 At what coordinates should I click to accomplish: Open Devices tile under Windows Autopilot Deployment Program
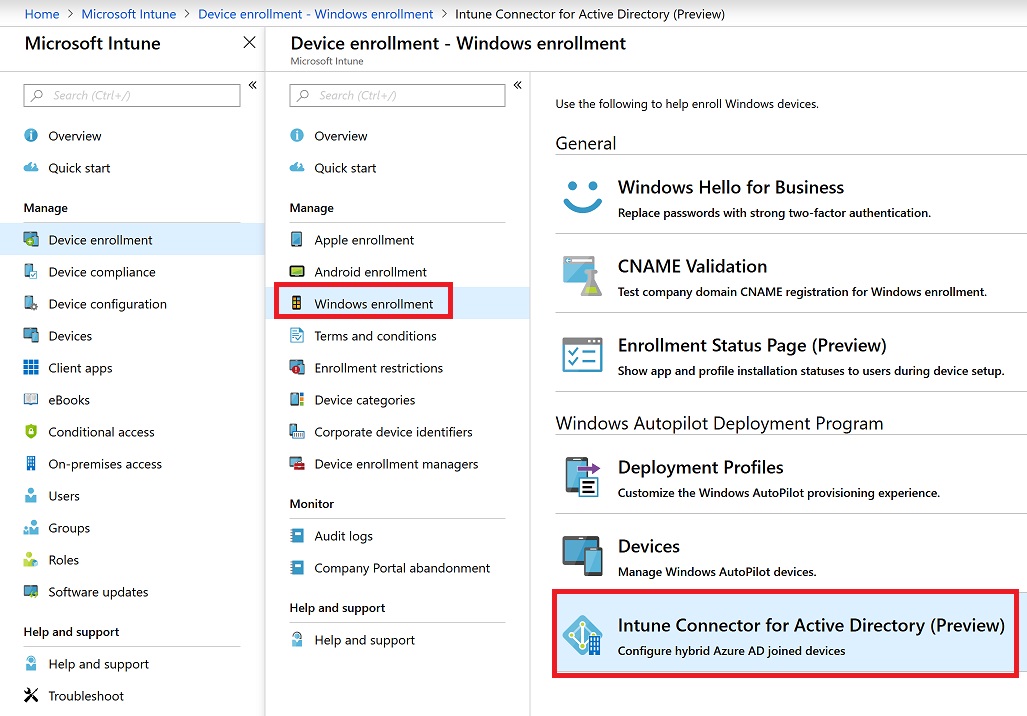[791, 556]
